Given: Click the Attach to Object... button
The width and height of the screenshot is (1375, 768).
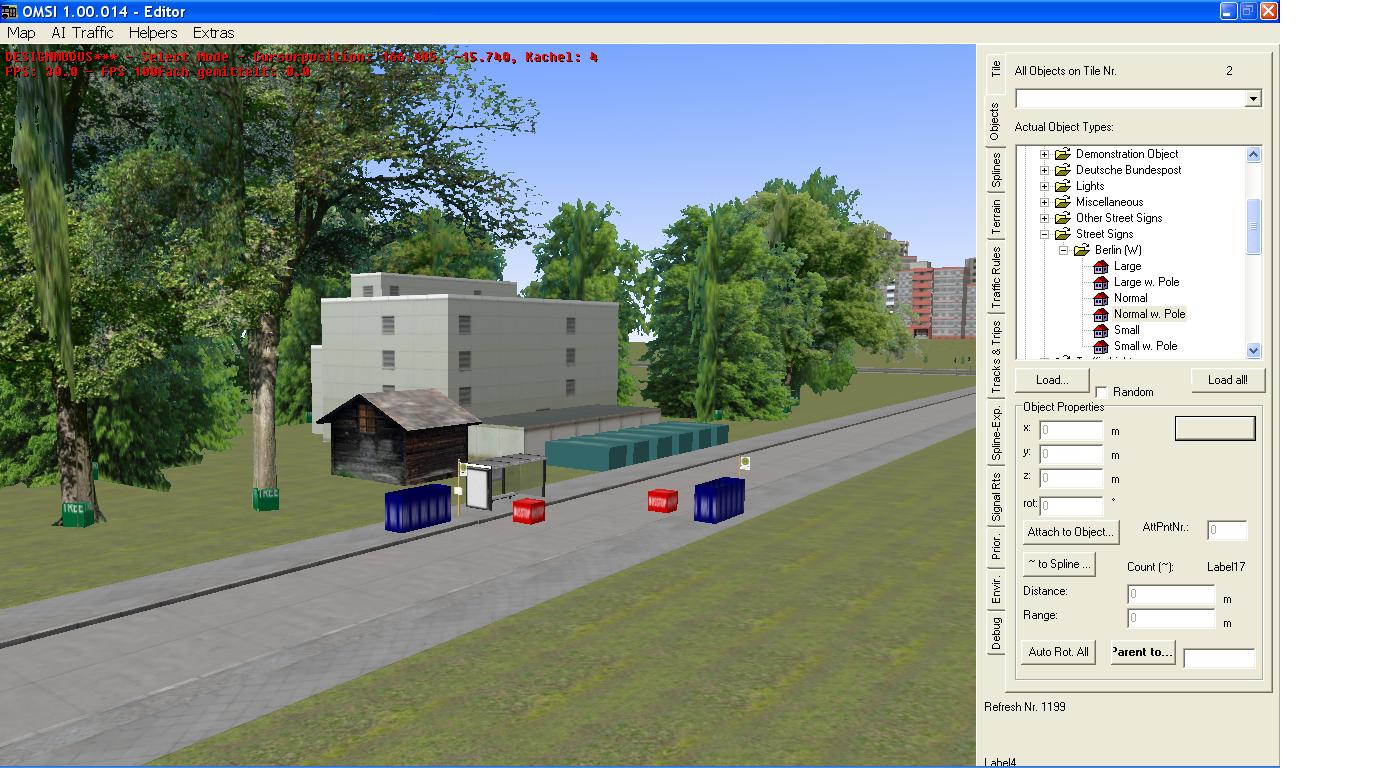Looking at the screenshot, I should (x=1069, y=532).
